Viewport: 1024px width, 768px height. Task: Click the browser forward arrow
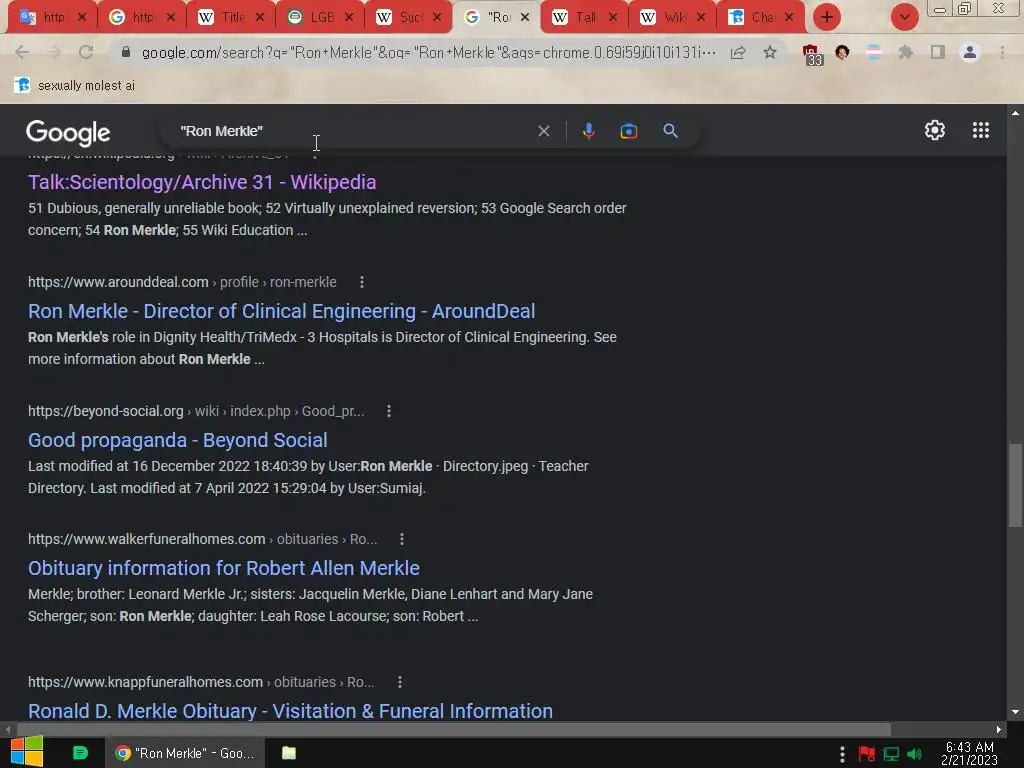point(54,52)
